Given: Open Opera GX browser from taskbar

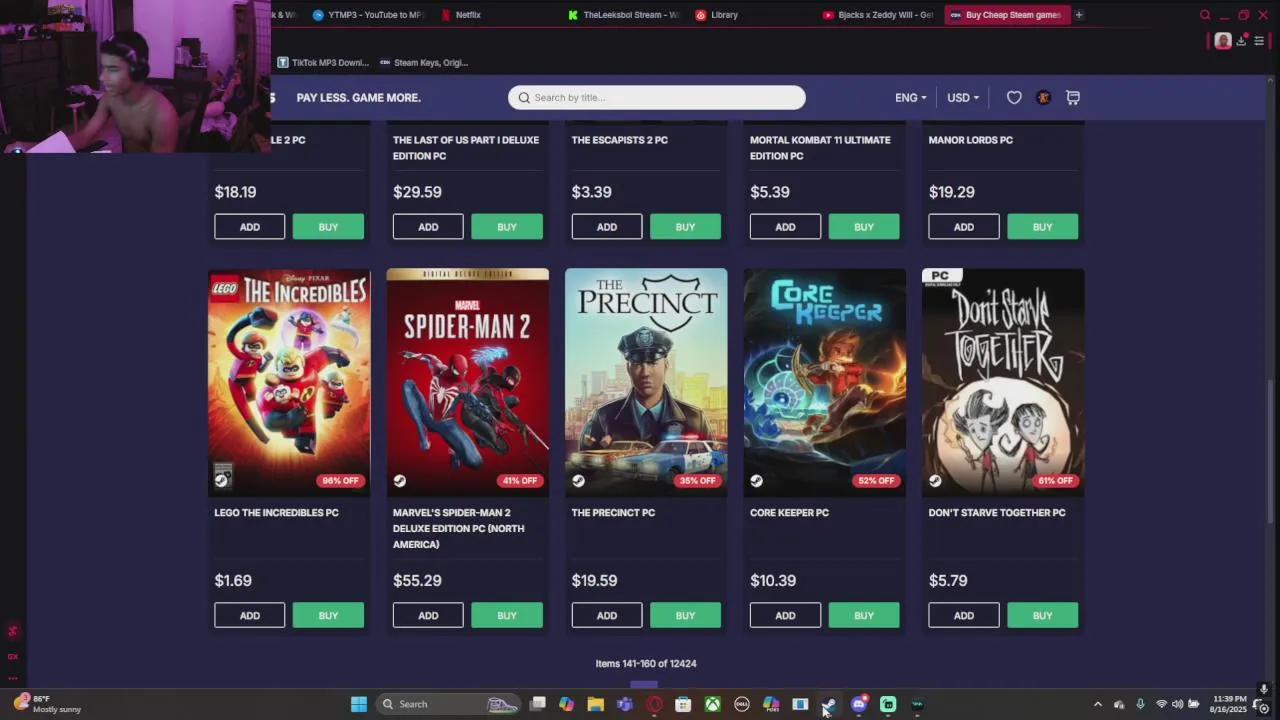Looking at the screenshot, I should click(x=654, y=704).
